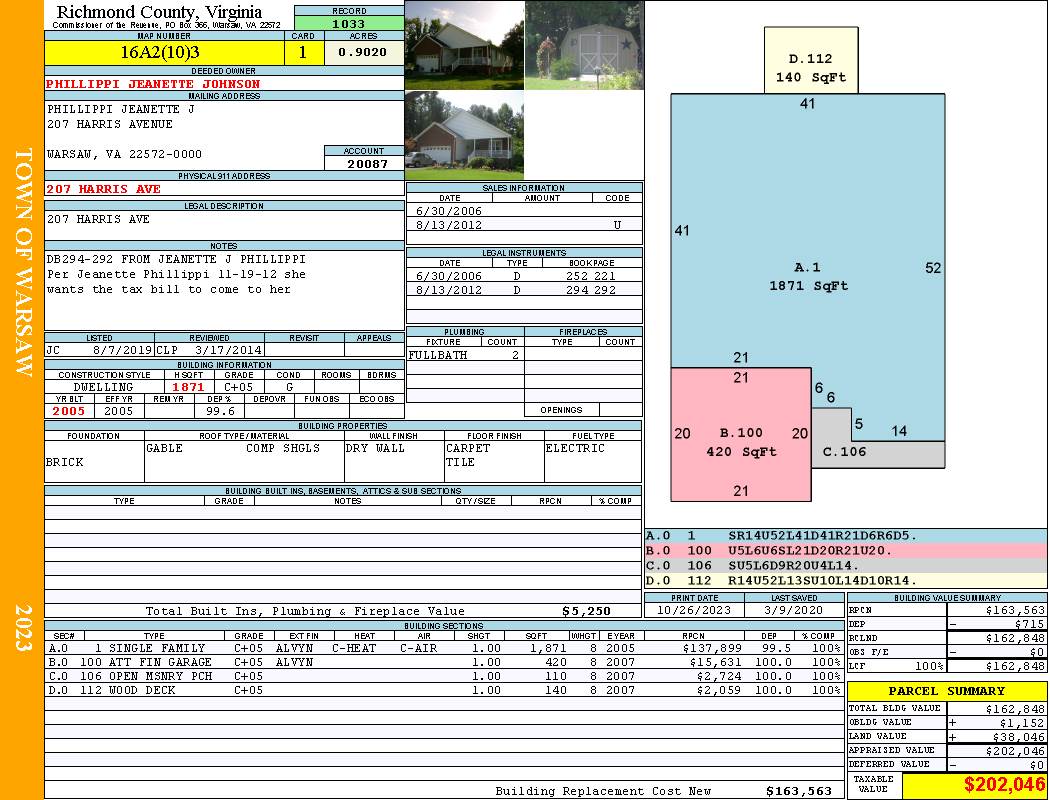Click the mailing city line WARSAW, VA 22572-0000
The width and height of the screenshot is (1050, 800).
[124, 154]
